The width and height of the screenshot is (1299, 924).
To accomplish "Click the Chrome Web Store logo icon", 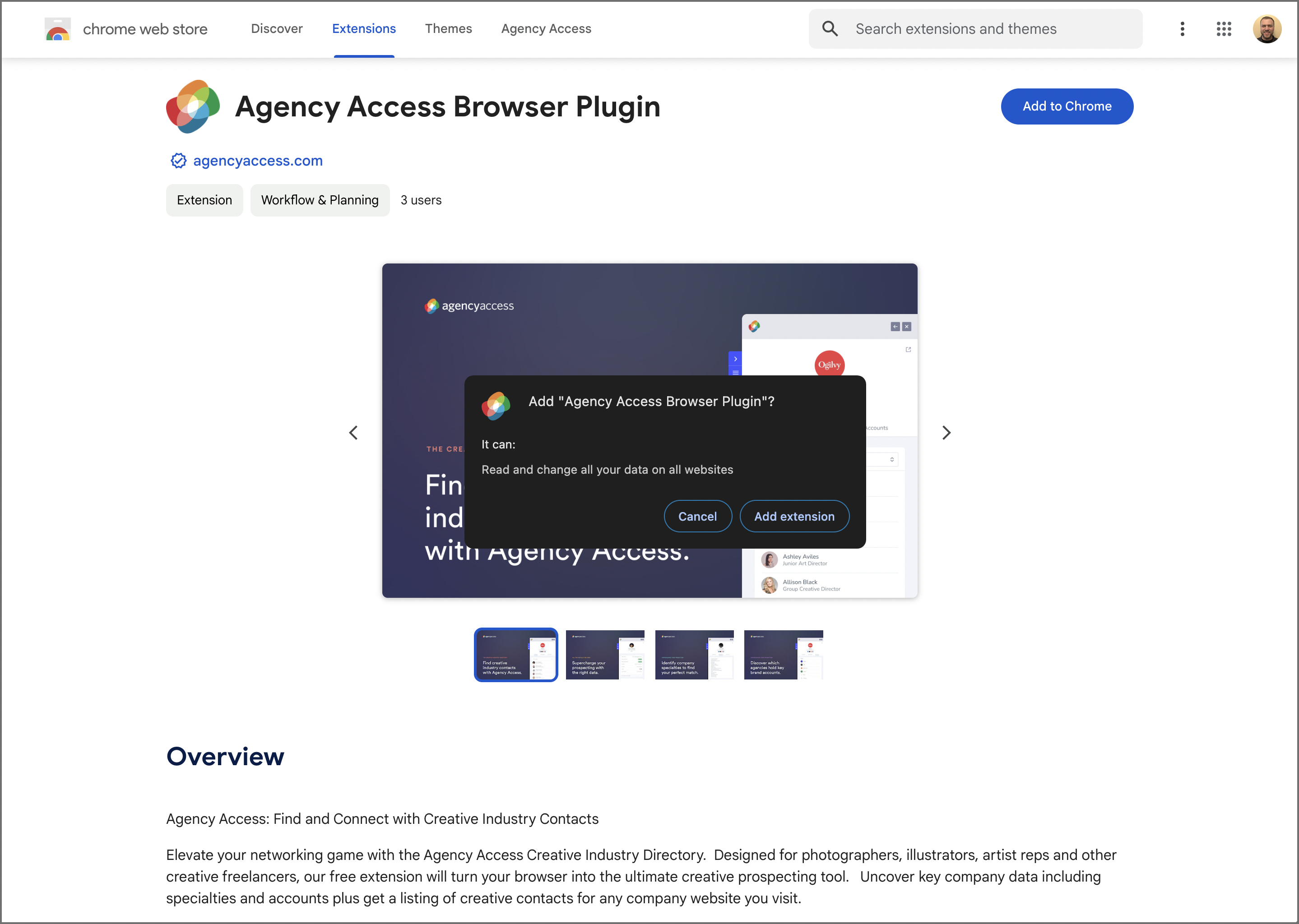I will 57,29.
